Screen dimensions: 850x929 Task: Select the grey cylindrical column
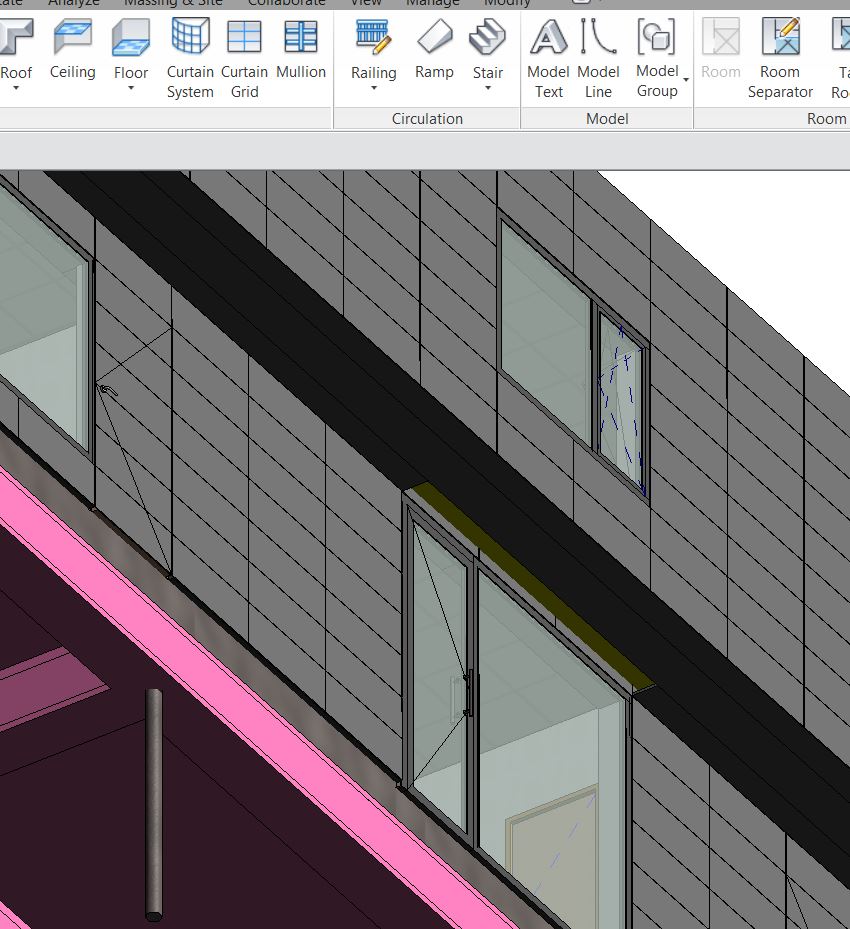tap(154, 805)
